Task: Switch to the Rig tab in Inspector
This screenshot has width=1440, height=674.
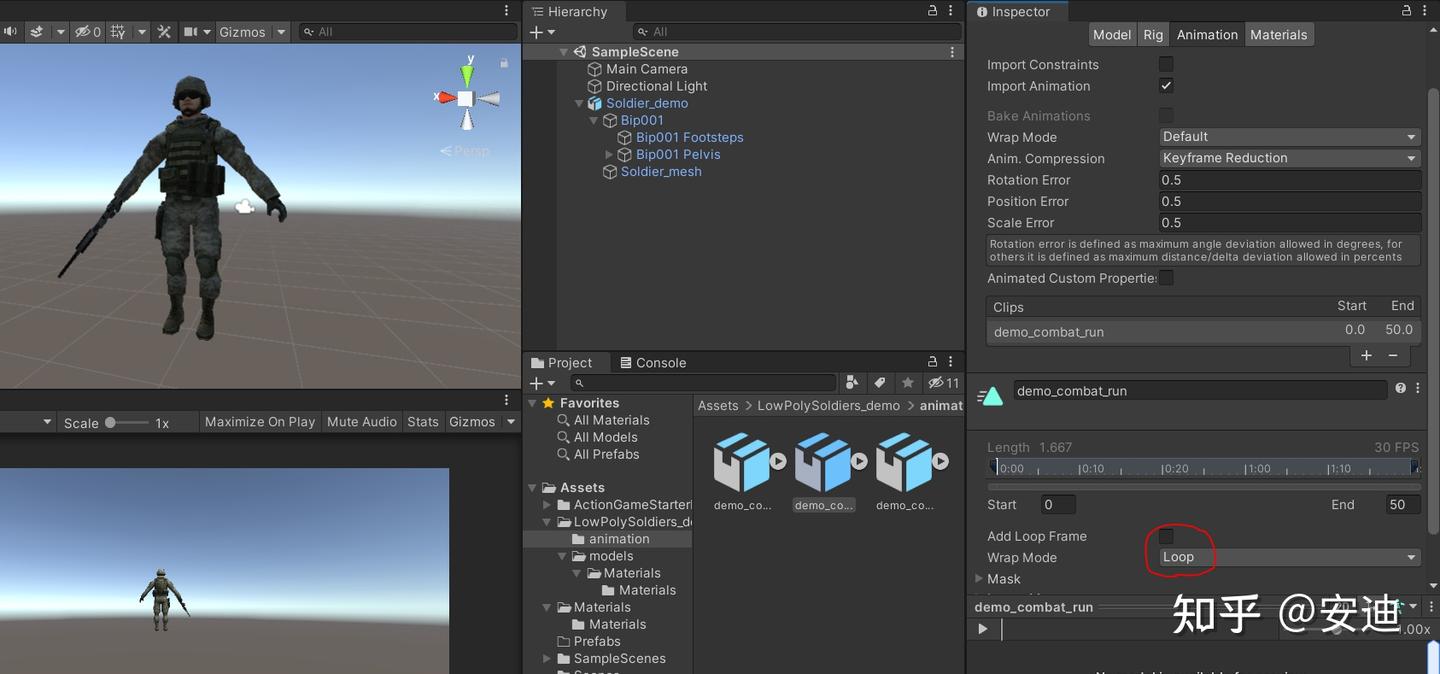Action: coord(1152,33)
